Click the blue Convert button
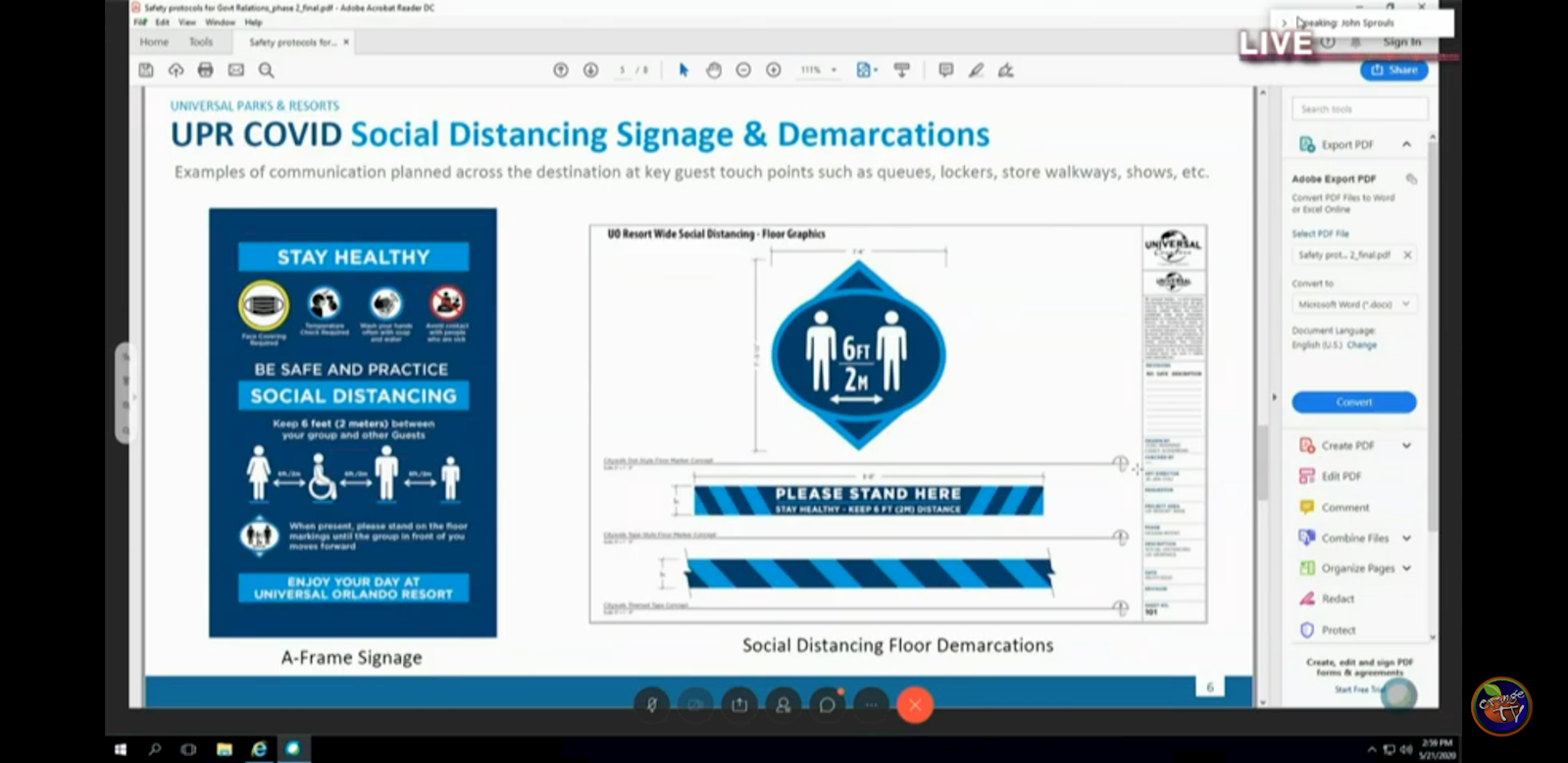Image resolution: width=1568 pixels, height=763 pixels. 1353,402
